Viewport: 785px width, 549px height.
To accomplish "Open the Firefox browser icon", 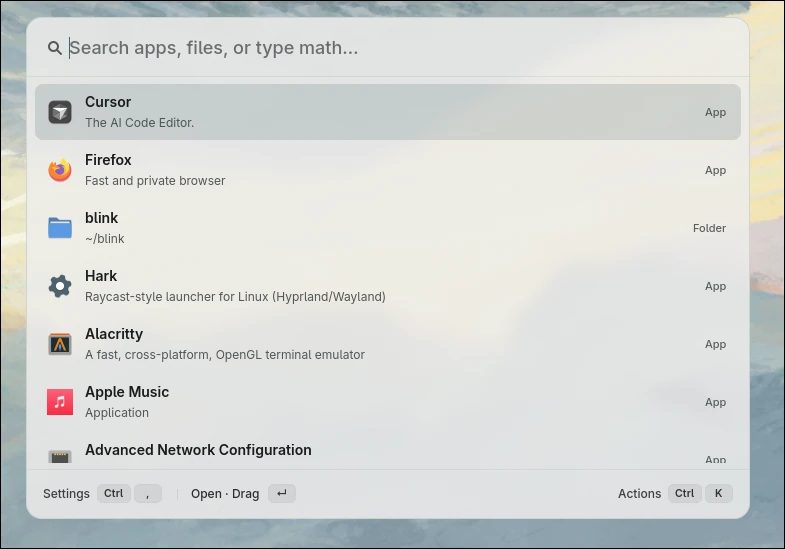I will pyautogui.click(x=60, y=170).
